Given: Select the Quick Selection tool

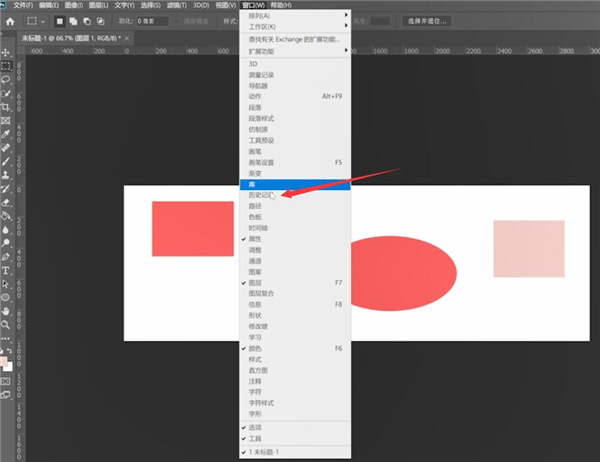Looking at the screenshot, I should [x=6, y=93].
